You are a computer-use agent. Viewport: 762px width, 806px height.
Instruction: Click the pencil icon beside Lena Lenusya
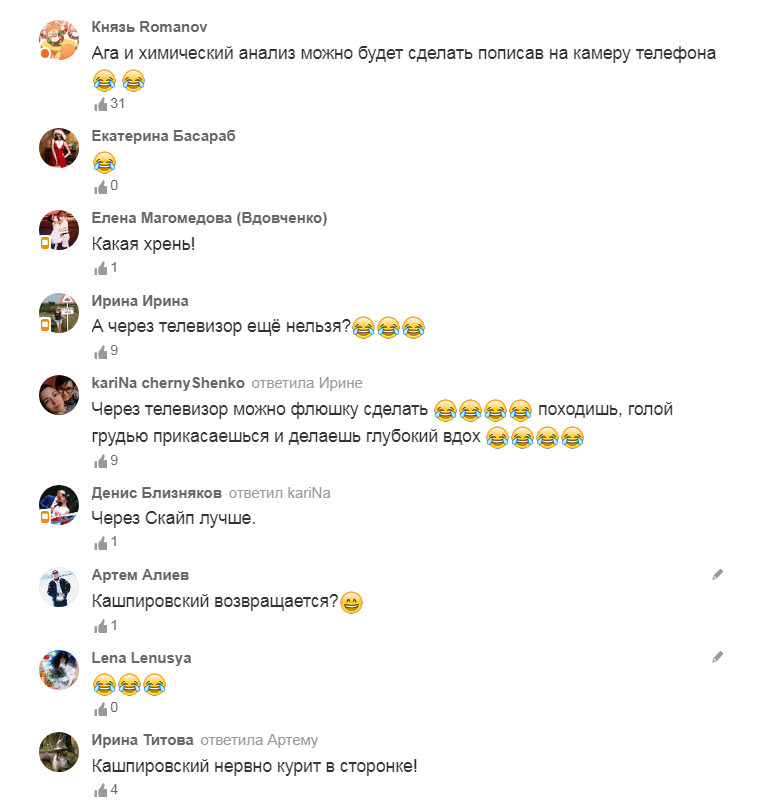pyautogui.click(x=717, y=657)
